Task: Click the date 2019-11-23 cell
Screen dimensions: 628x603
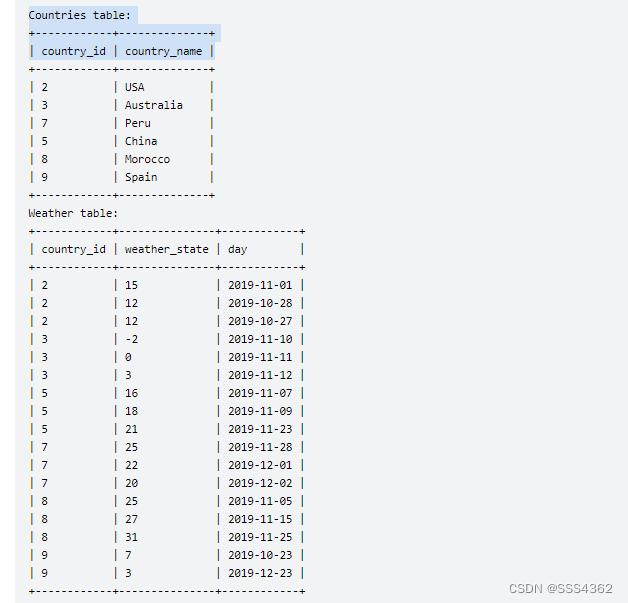Action: click(x=260, y=429)
